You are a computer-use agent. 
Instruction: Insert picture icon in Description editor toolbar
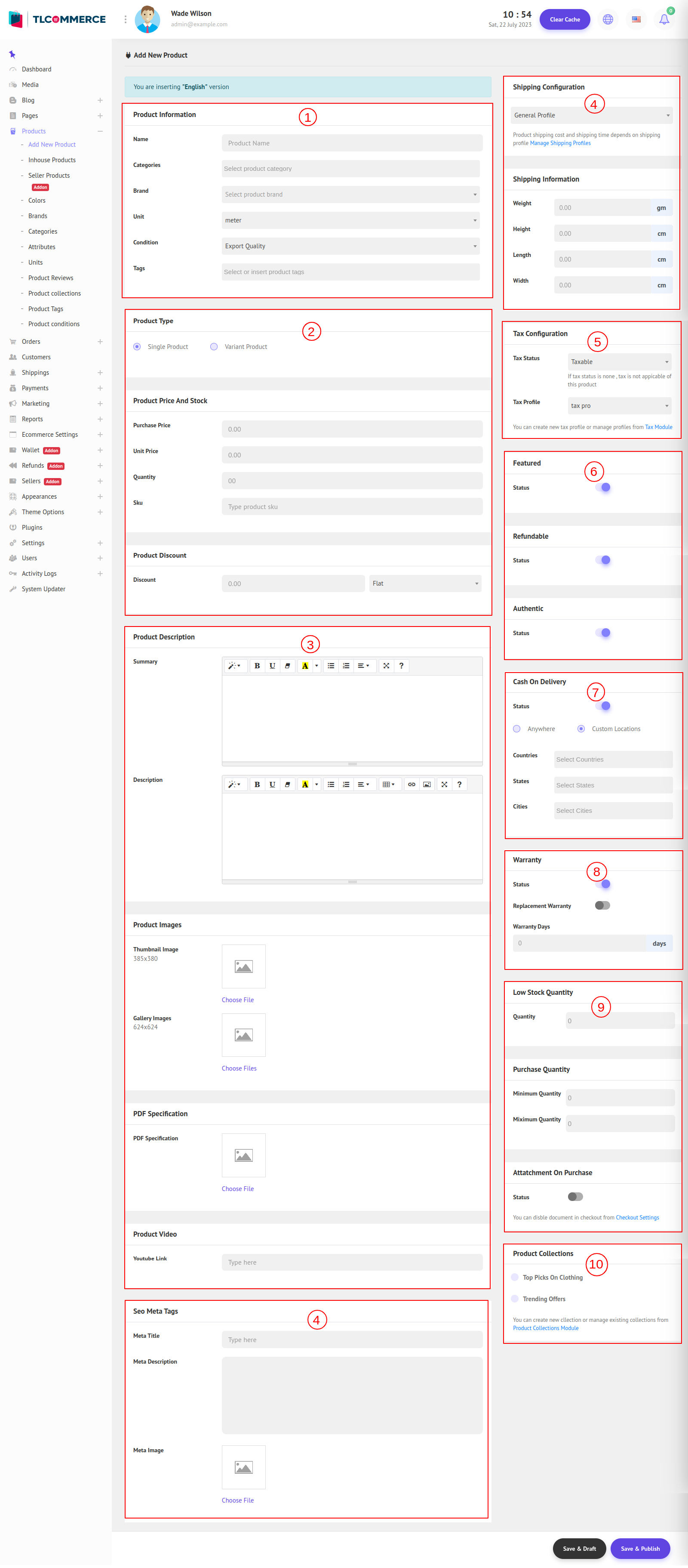pyautogui.click(x=427, y=784)
